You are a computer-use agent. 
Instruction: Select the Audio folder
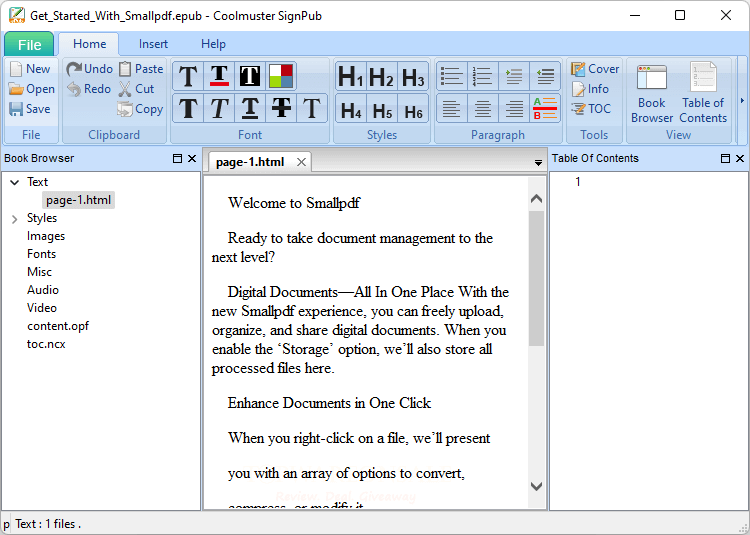tap(43, 290)
